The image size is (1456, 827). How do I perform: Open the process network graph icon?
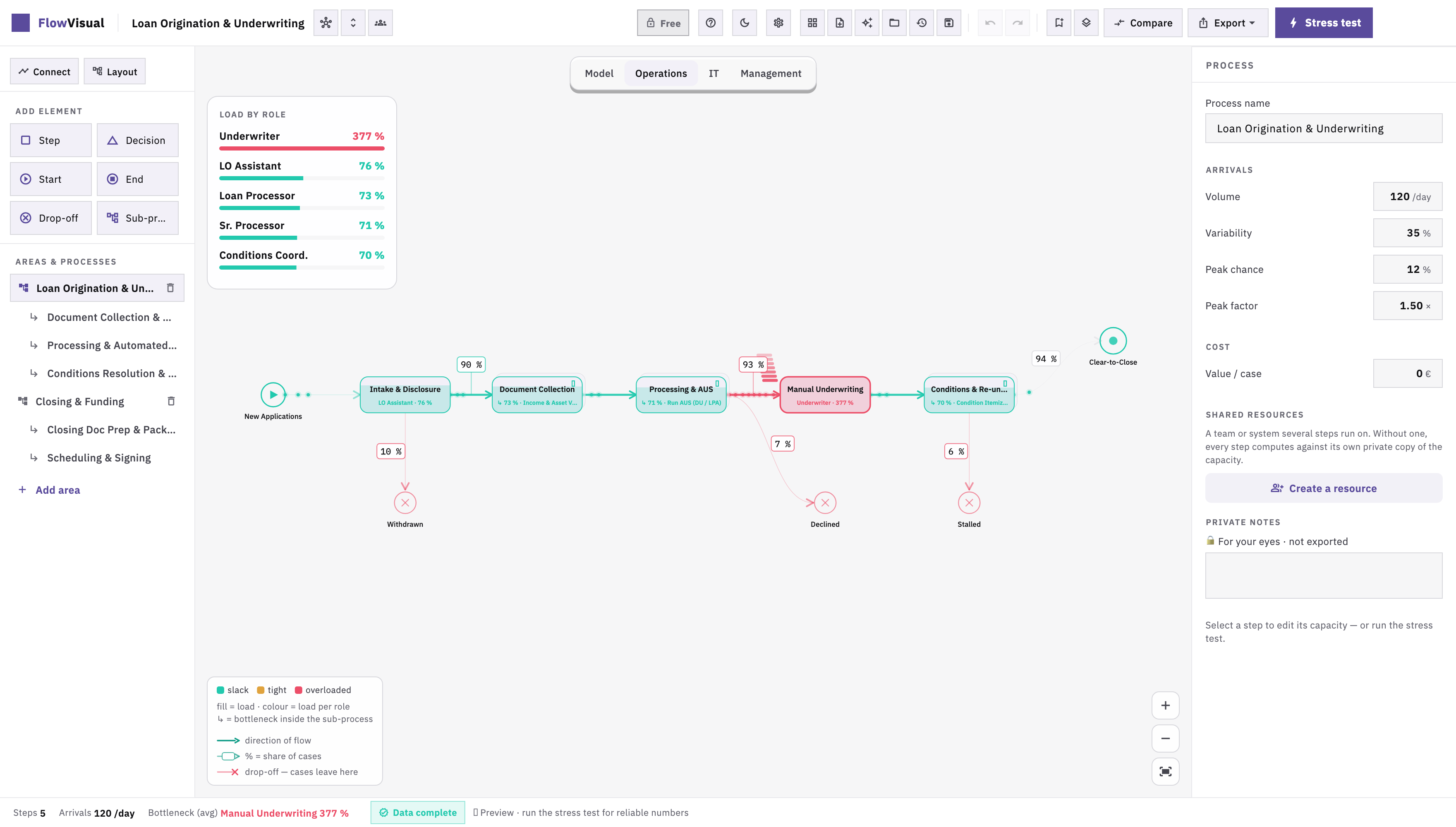pyautogui.click(x=326, y=23)
